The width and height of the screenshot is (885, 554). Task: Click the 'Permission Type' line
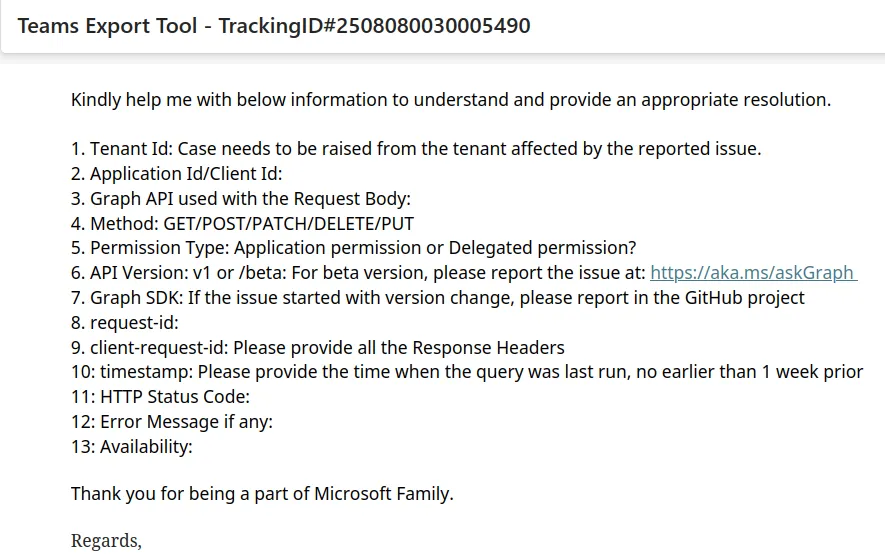pos(353,248)
